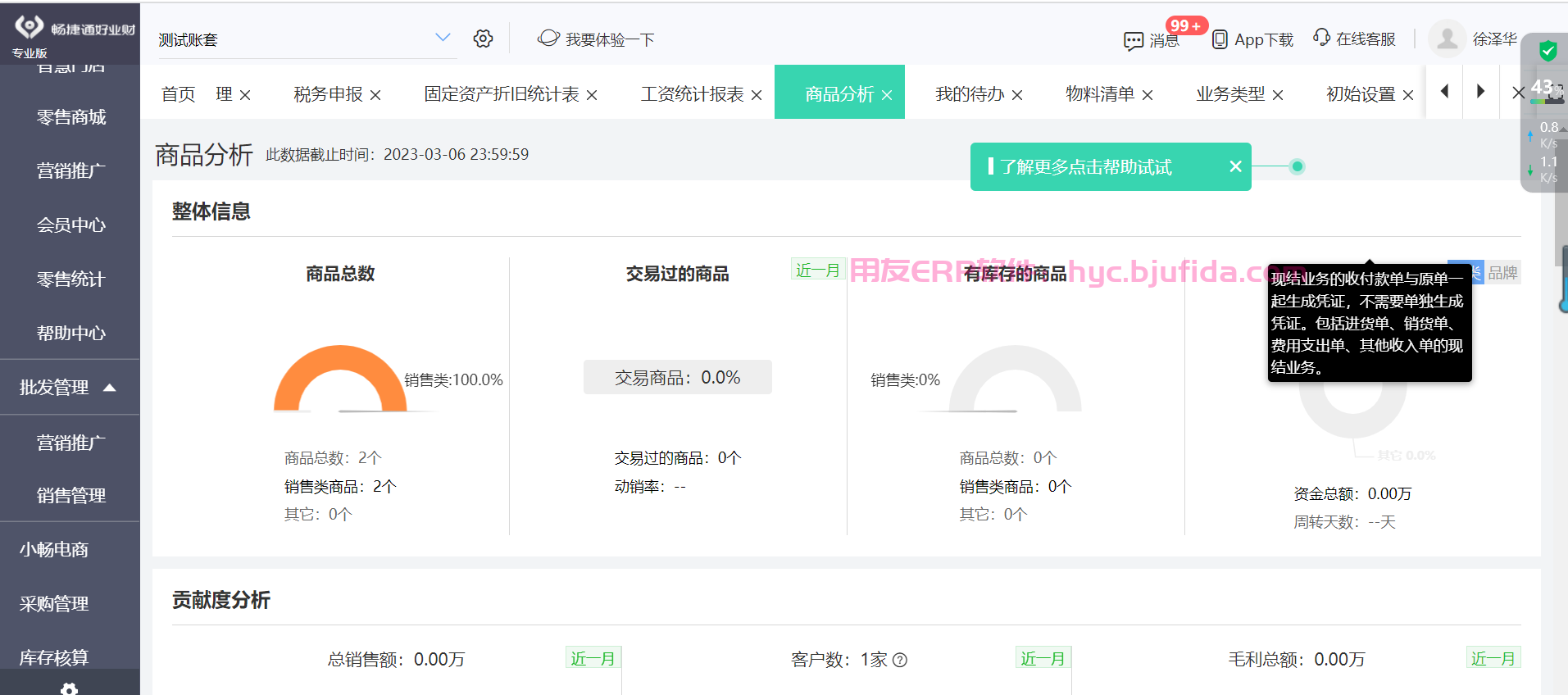Close the 我的待办 tab
The image size is (1568, 695).
coord(1017,95)
